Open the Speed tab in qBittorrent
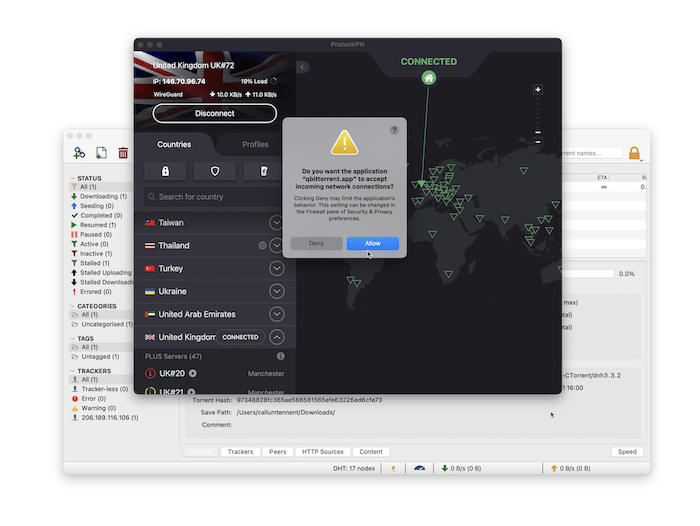The height and width of the screenshot is (526, 700). (x=627, y=452)
